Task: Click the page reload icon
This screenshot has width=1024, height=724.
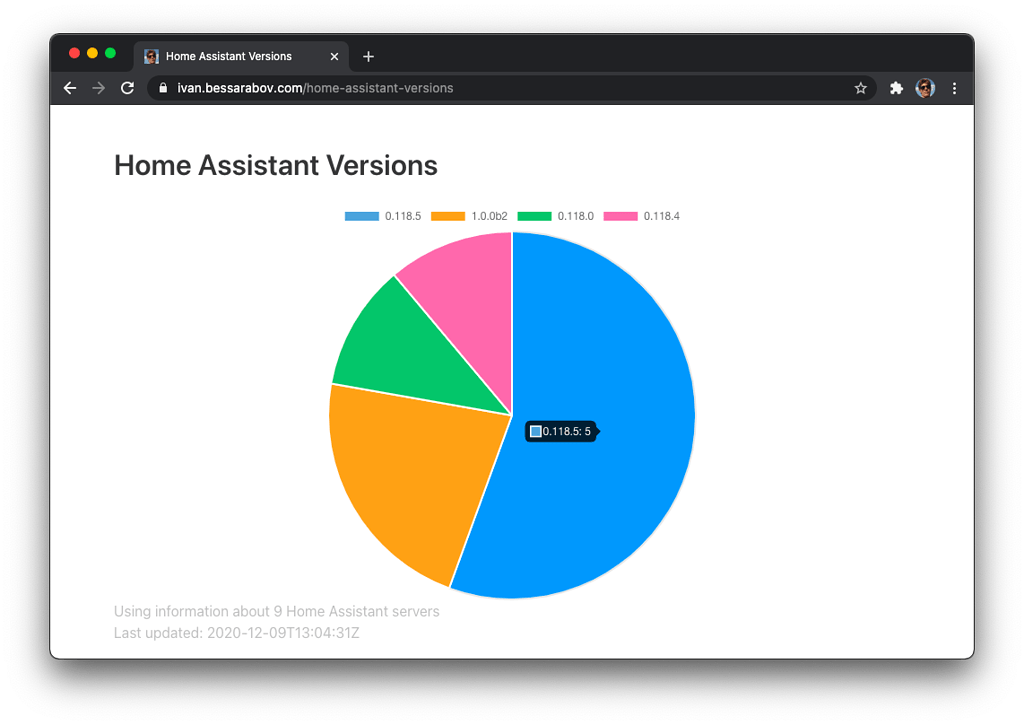Action: (126, 88)
